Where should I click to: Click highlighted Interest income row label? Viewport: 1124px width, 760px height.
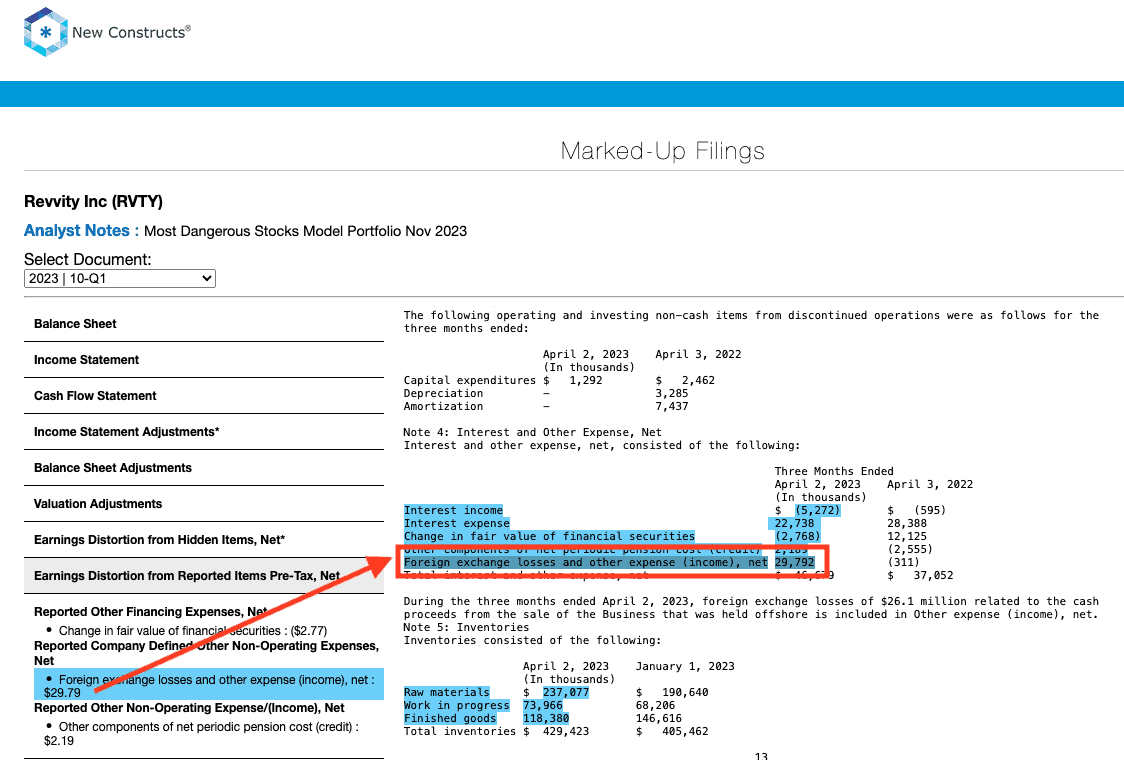coord(453,510)
